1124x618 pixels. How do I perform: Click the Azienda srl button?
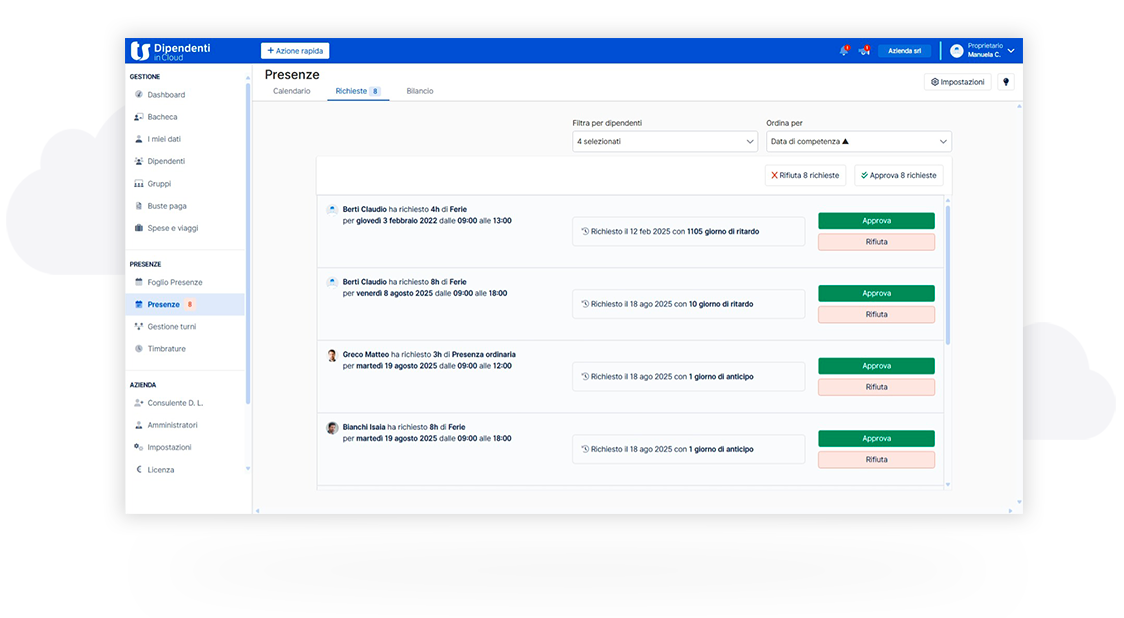905,51
